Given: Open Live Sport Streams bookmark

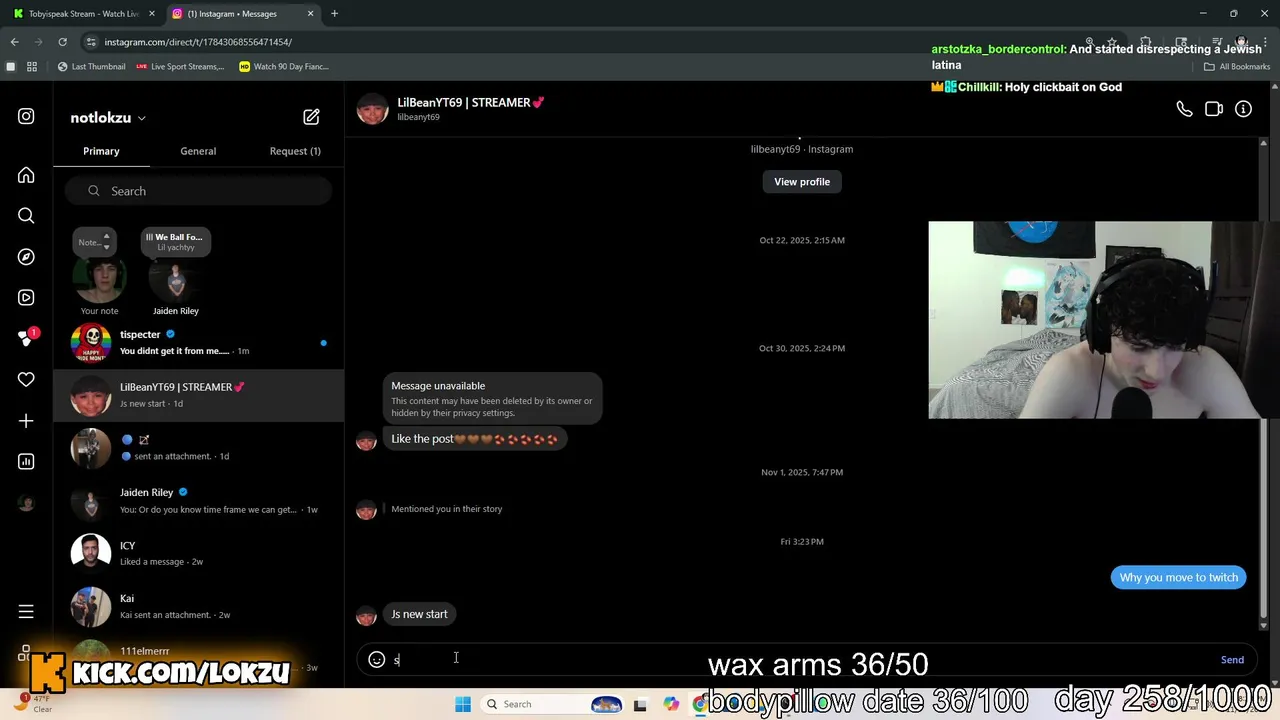Looking at the screenshot, I should [180, 67].
